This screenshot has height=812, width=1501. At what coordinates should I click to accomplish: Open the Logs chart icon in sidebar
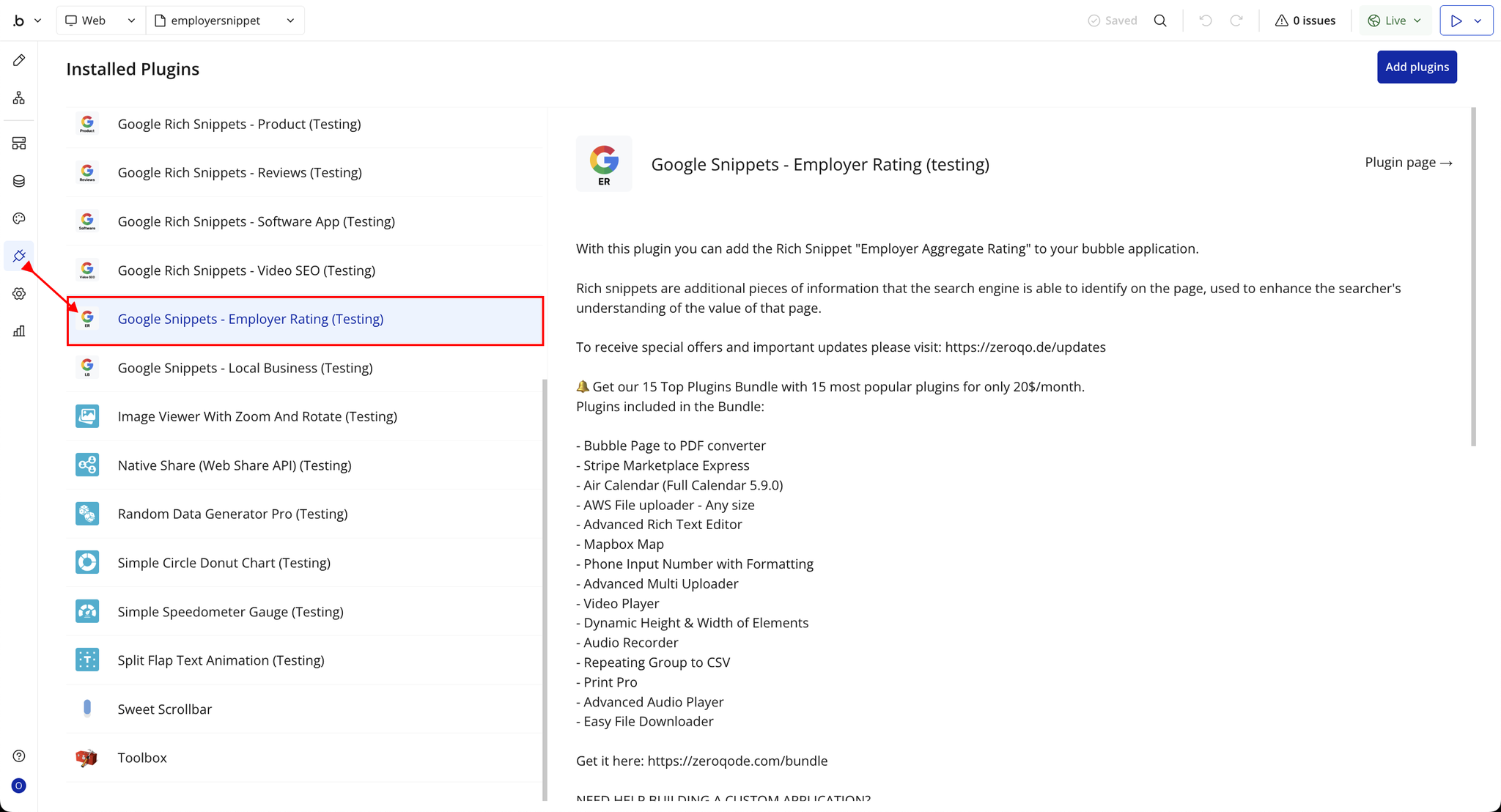(19, 331)
